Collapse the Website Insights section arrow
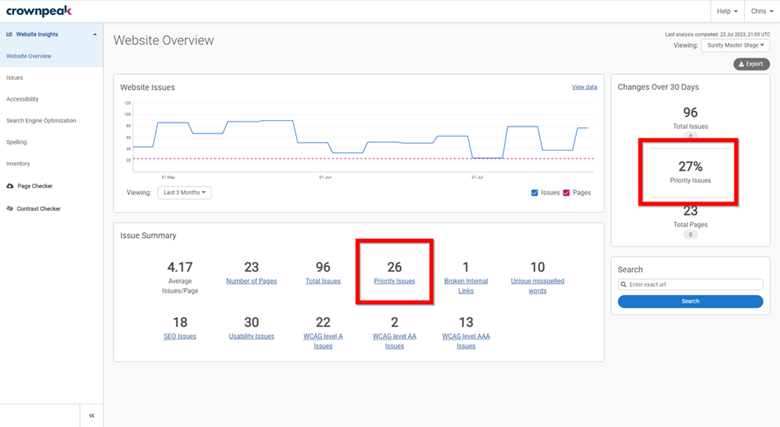 point(95,34)
